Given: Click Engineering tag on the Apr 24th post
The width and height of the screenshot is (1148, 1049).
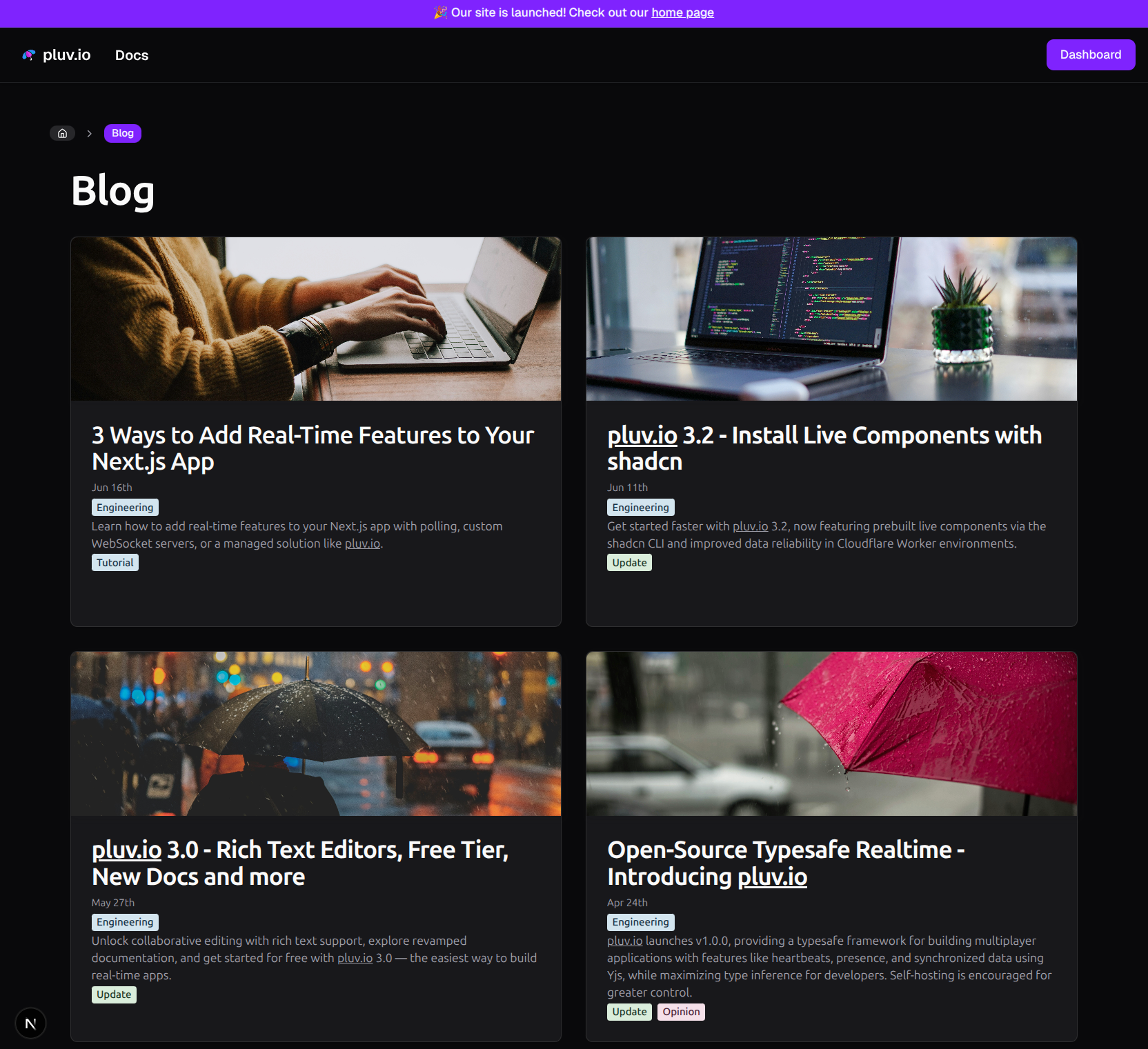Looking at the screenshot, I should tap(641, 922).
